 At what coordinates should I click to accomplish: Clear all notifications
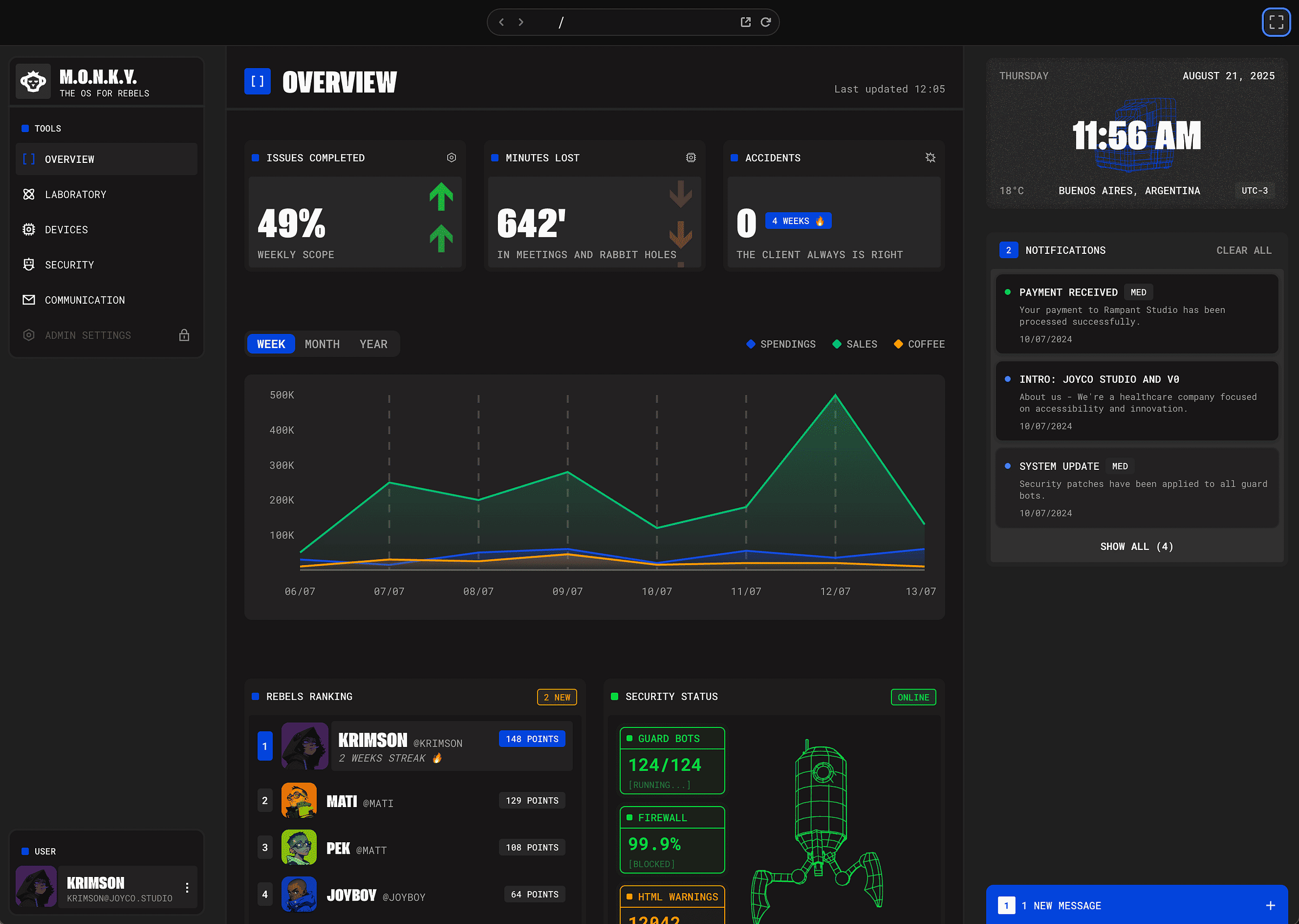[1243, 250]
